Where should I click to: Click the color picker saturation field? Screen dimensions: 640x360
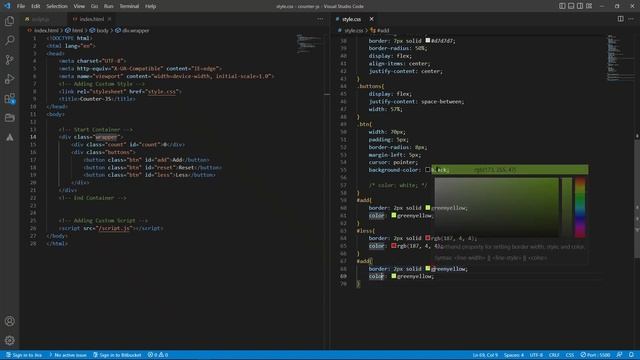[496, 207]
